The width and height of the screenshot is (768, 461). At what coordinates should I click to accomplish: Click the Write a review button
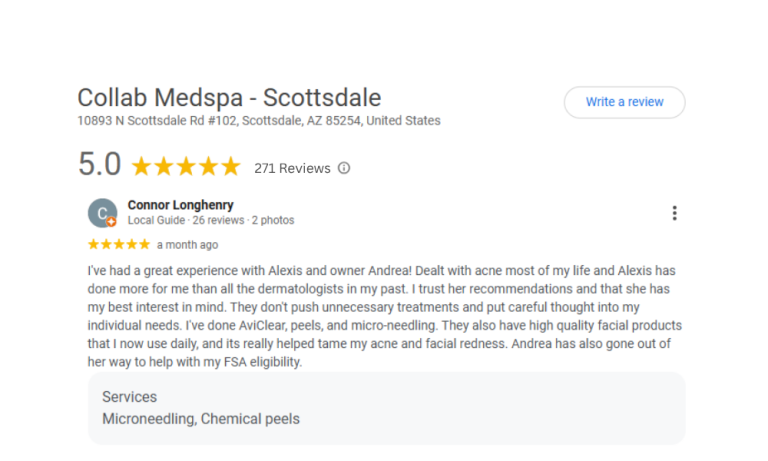coord(624,102)
